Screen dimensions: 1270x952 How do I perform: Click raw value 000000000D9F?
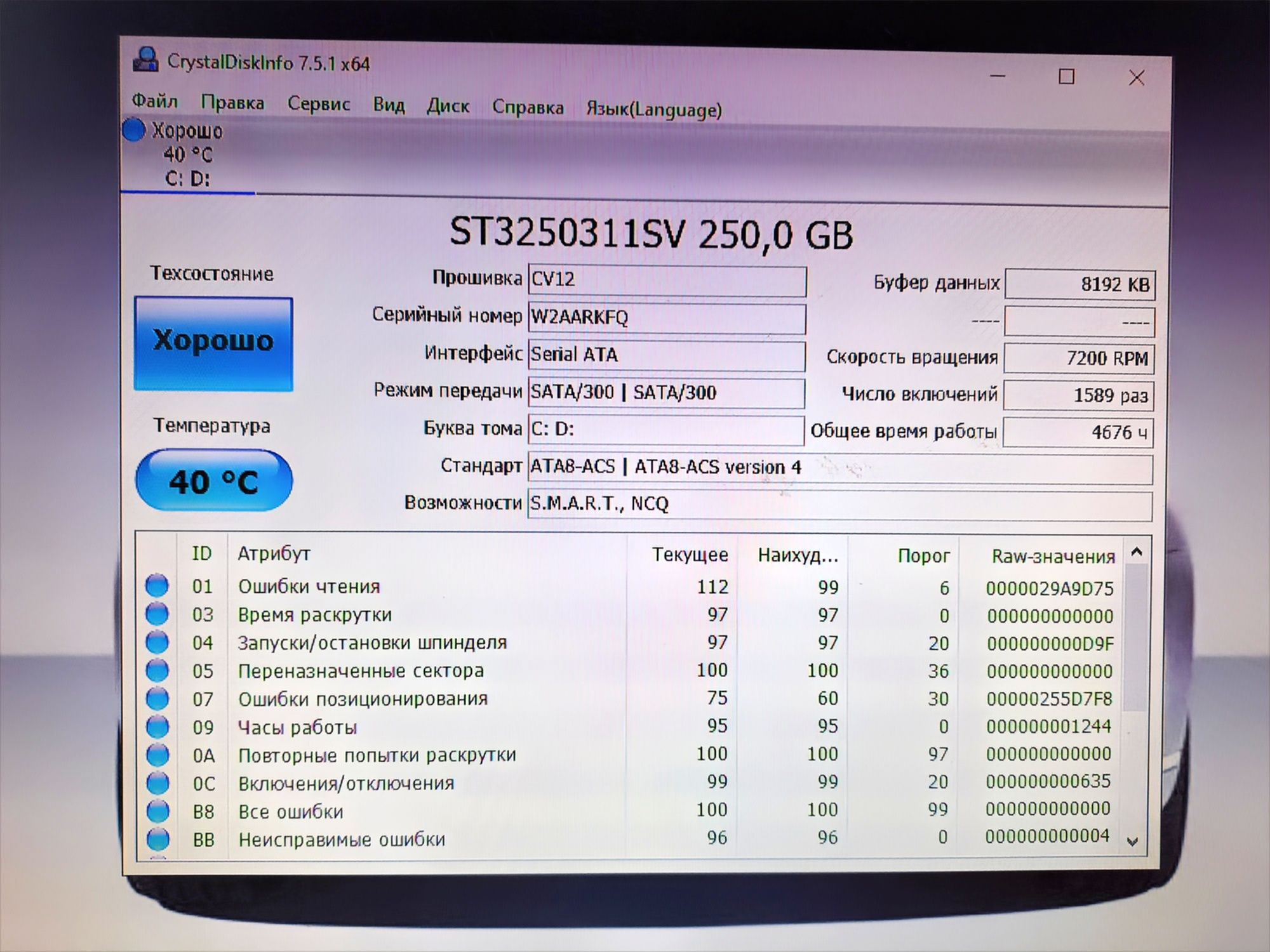[x=1050, y=644]
